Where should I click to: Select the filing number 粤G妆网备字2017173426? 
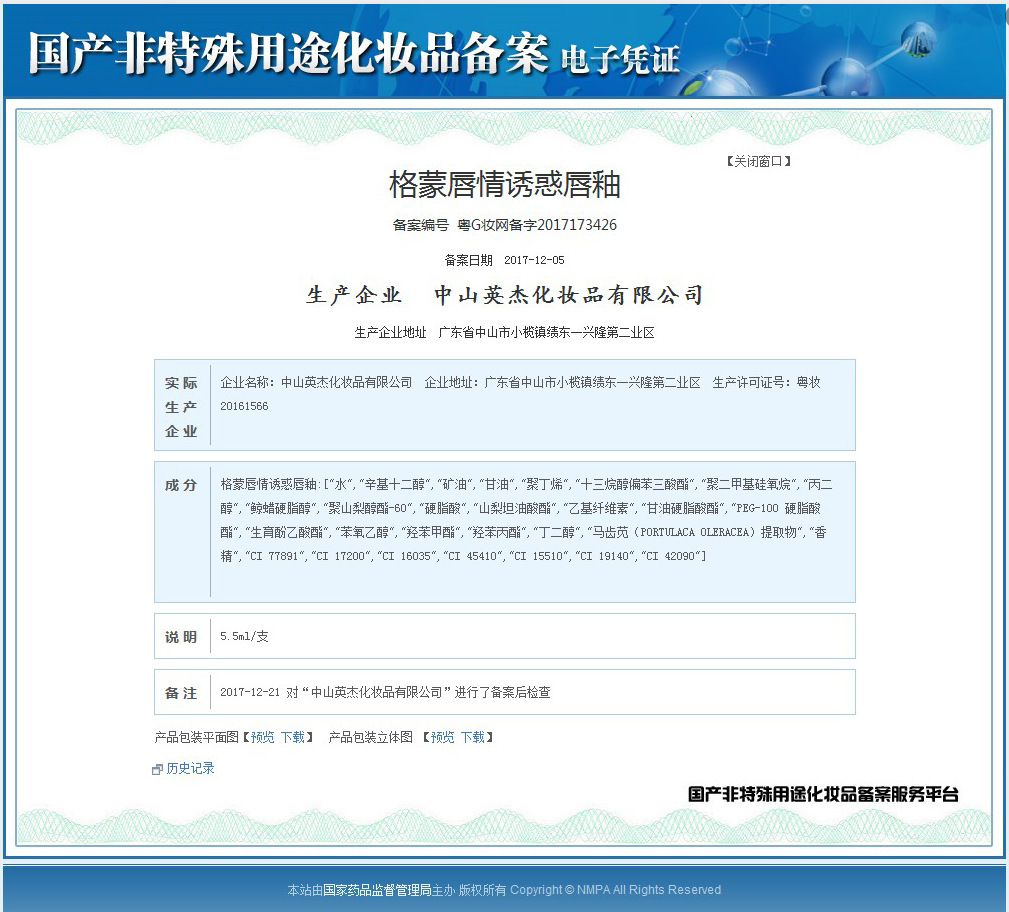point(537,225)
